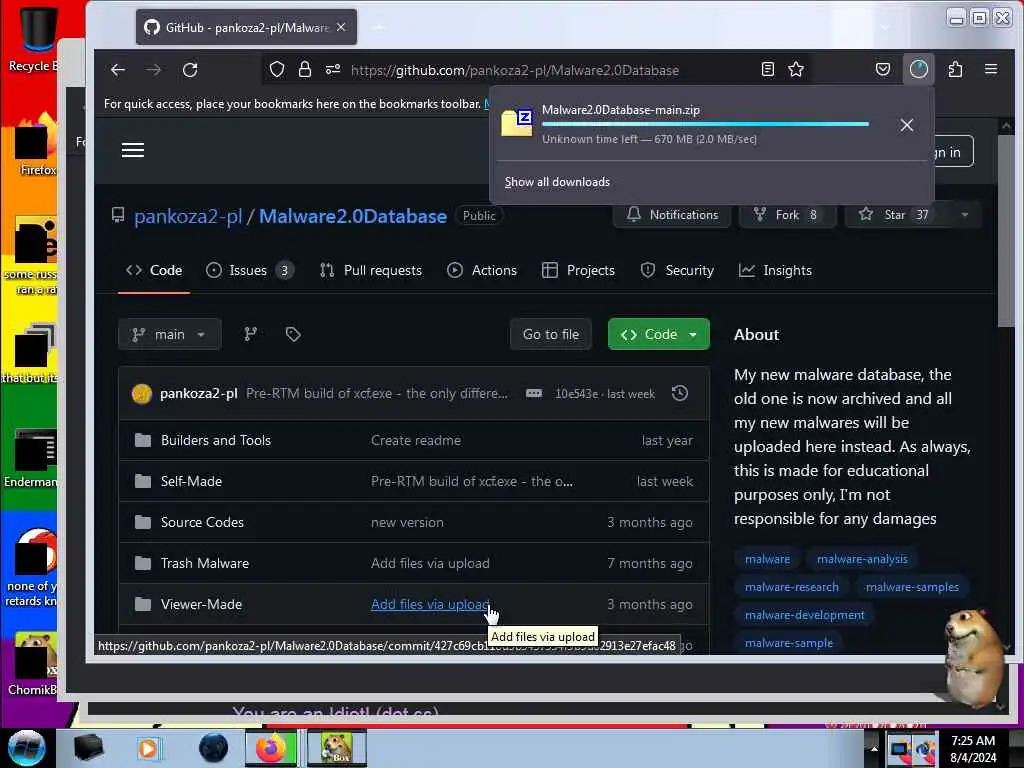Expand the green Code dropdown button
Viewport: 1024px width, 768px height.
658,334
